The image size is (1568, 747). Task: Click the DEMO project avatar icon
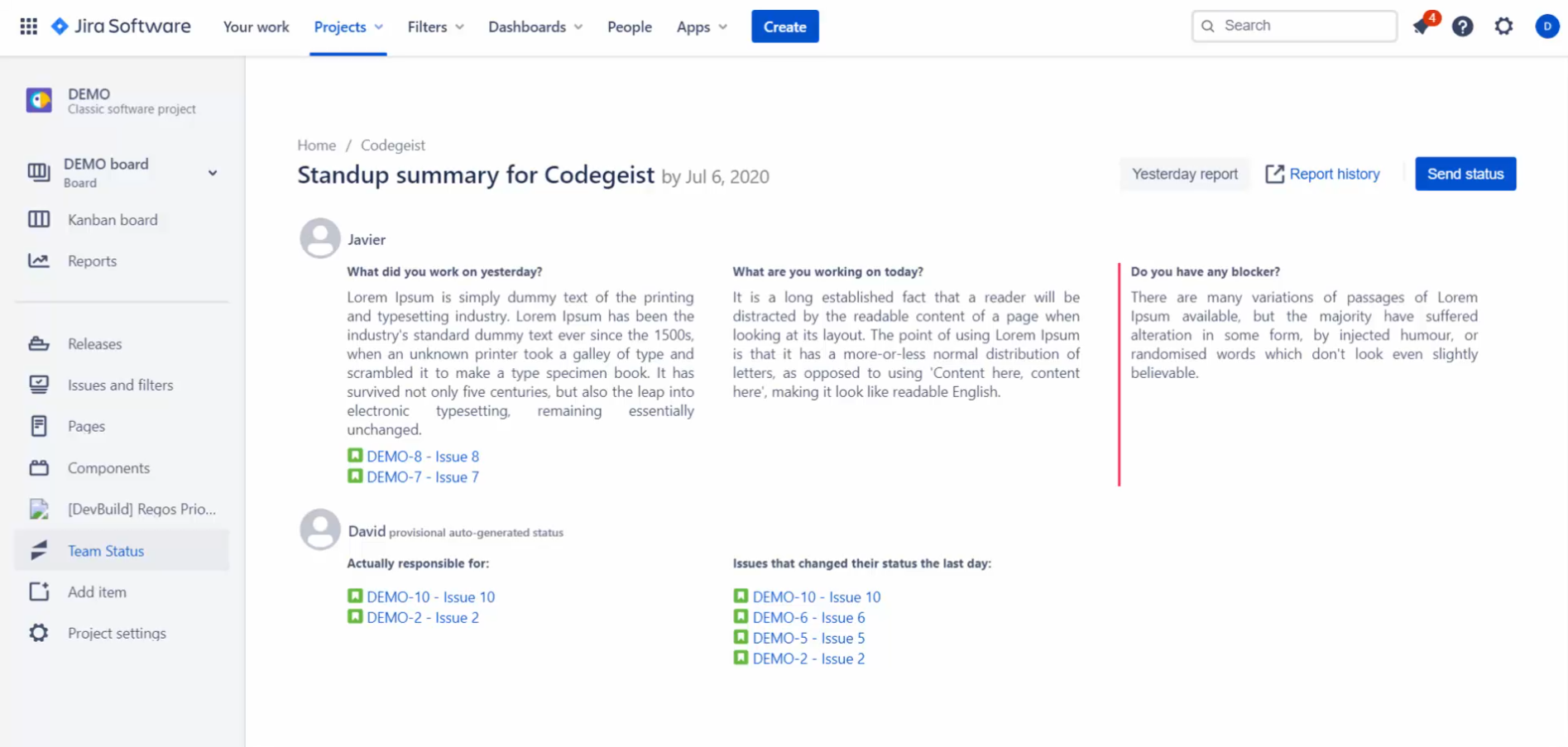coord(39,100)
